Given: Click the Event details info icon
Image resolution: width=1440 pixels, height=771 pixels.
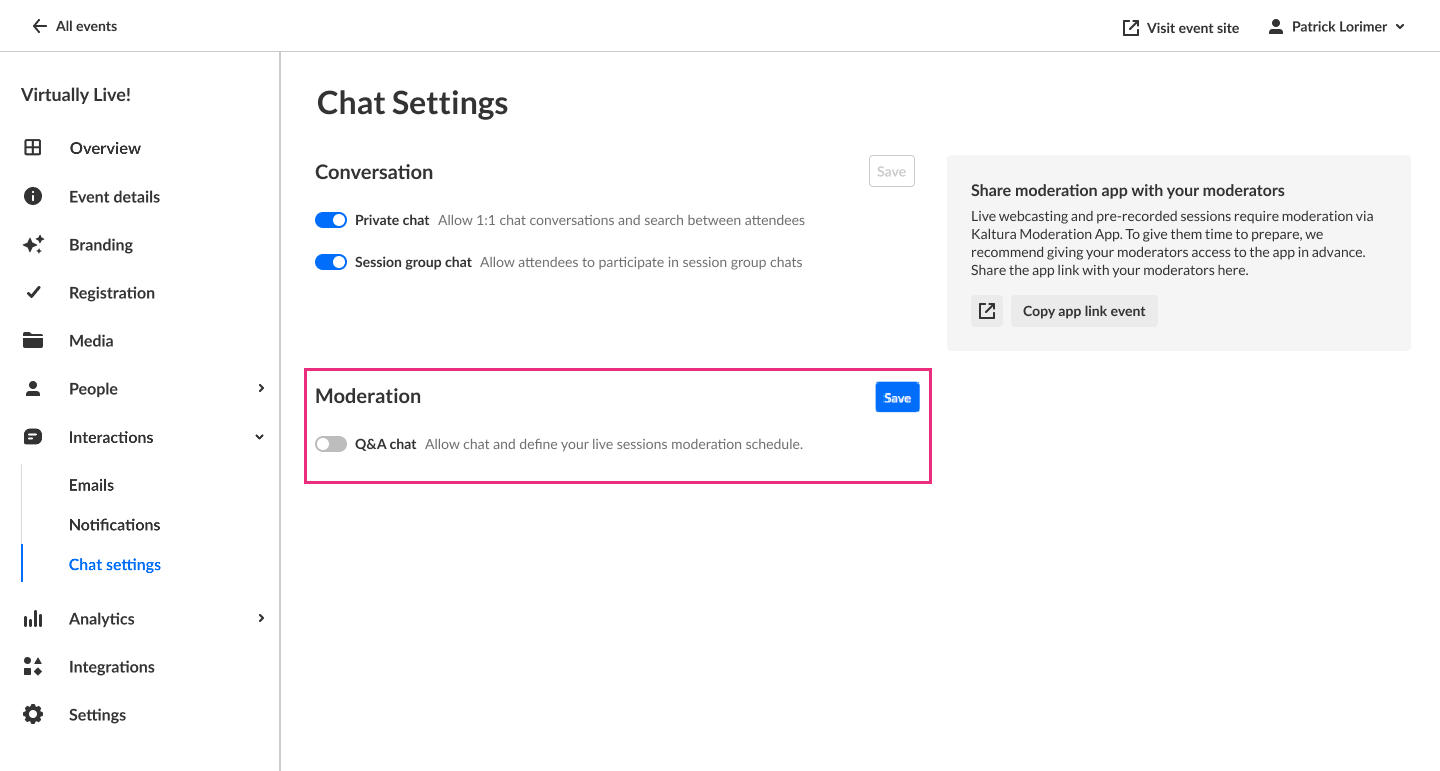Looking at the screenshot, I should tap(33, 196).
